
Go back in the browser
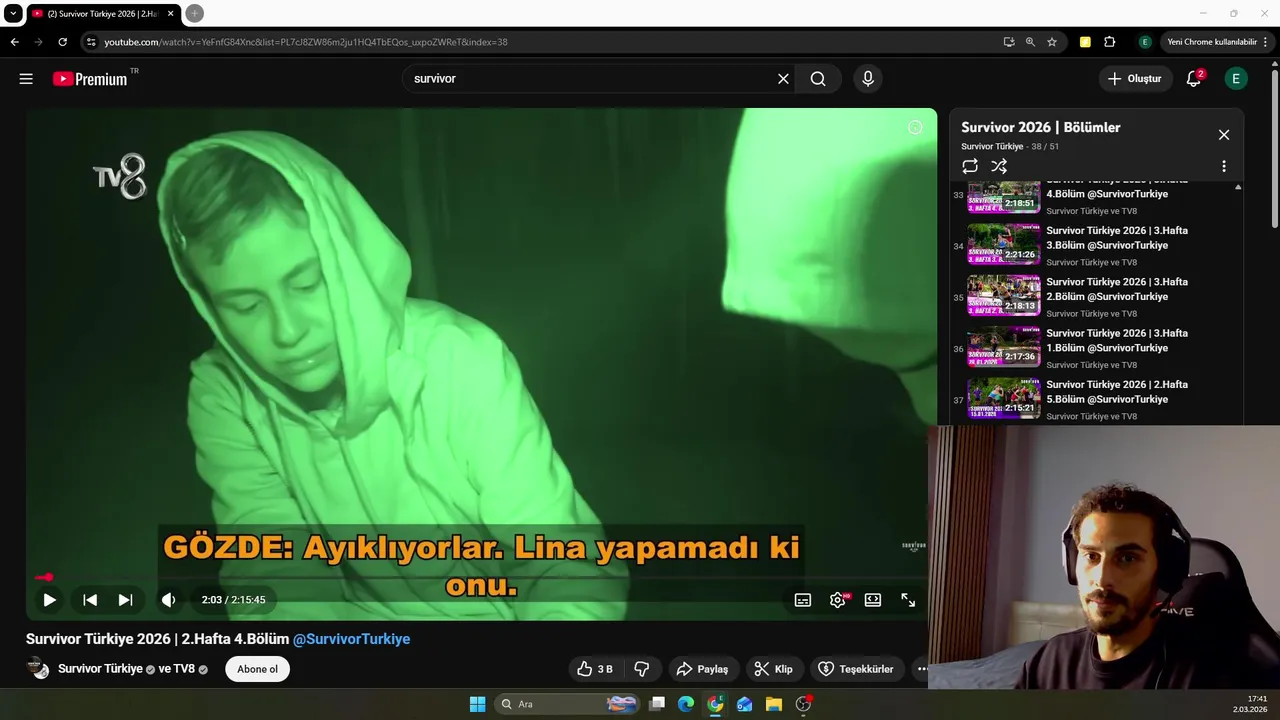(14, 42)
